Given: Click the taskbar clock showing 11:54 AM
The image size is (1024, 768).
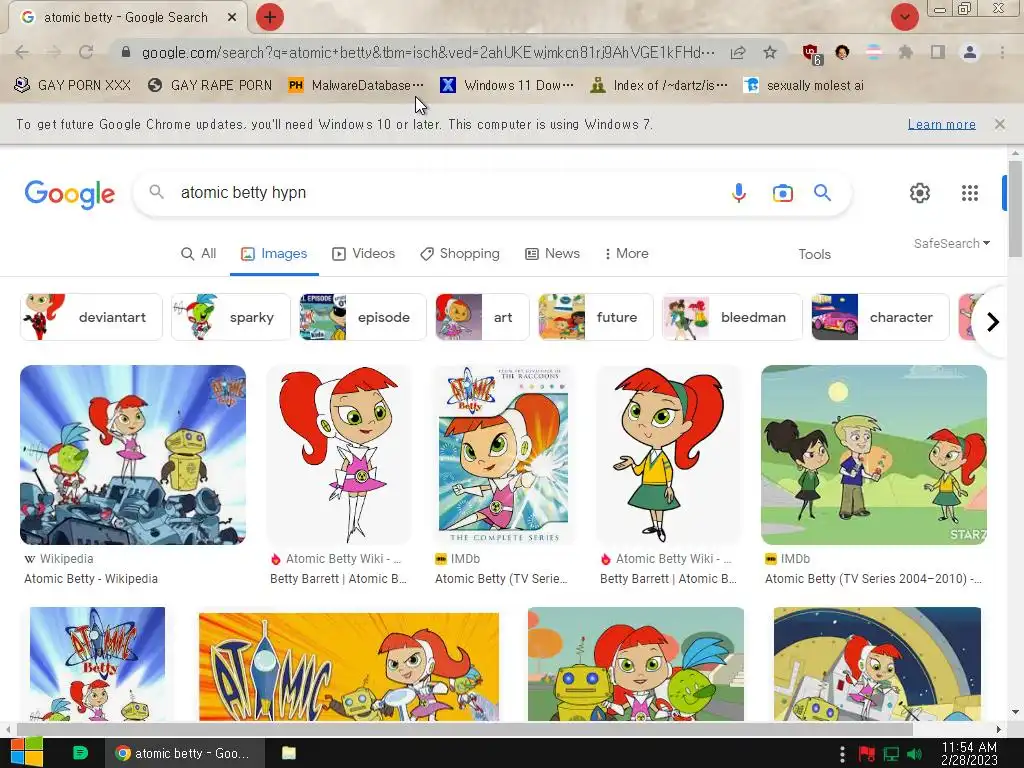Looking at the screenshot, I should 969,753.
